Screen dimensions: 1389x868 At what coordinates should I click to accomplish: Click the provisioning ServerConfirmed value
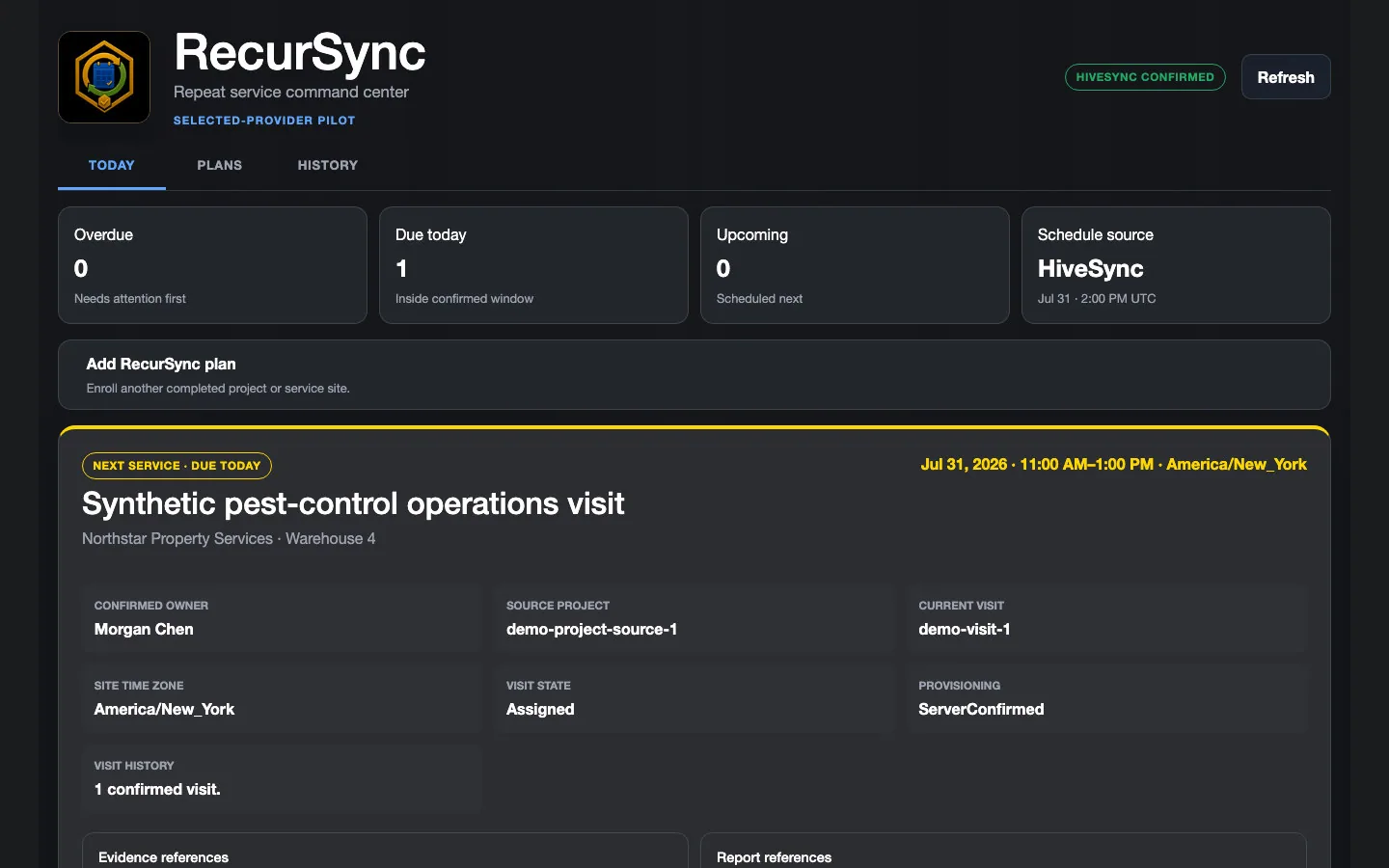981,709
